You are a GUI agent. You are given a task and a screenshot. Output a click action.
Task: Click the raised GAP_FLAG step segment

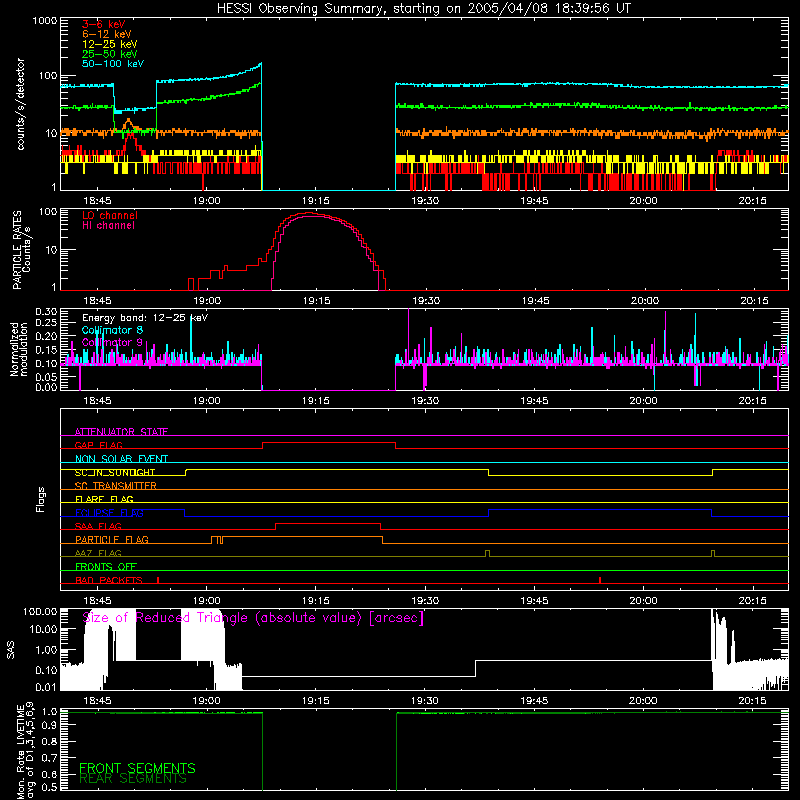(x=329, y=443)
